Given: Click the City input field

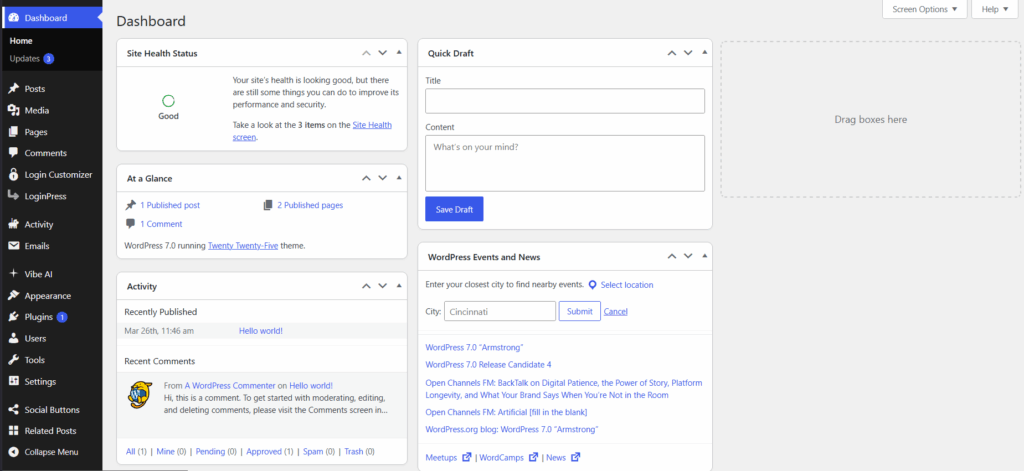Looking at the screenshot, I should tap(500, 311).
